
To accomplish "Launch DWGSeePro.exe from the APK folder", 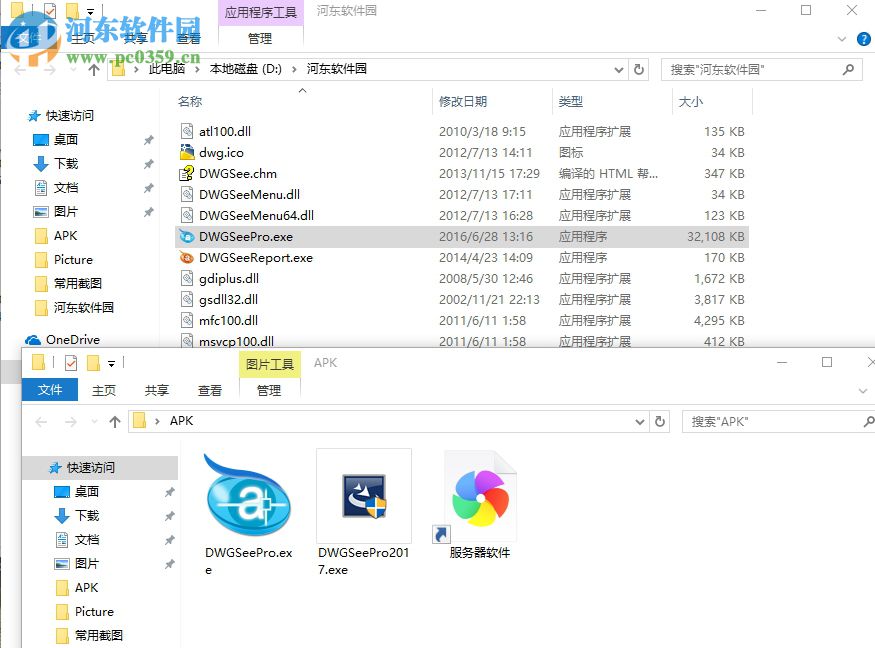I will tap(247, 495).
